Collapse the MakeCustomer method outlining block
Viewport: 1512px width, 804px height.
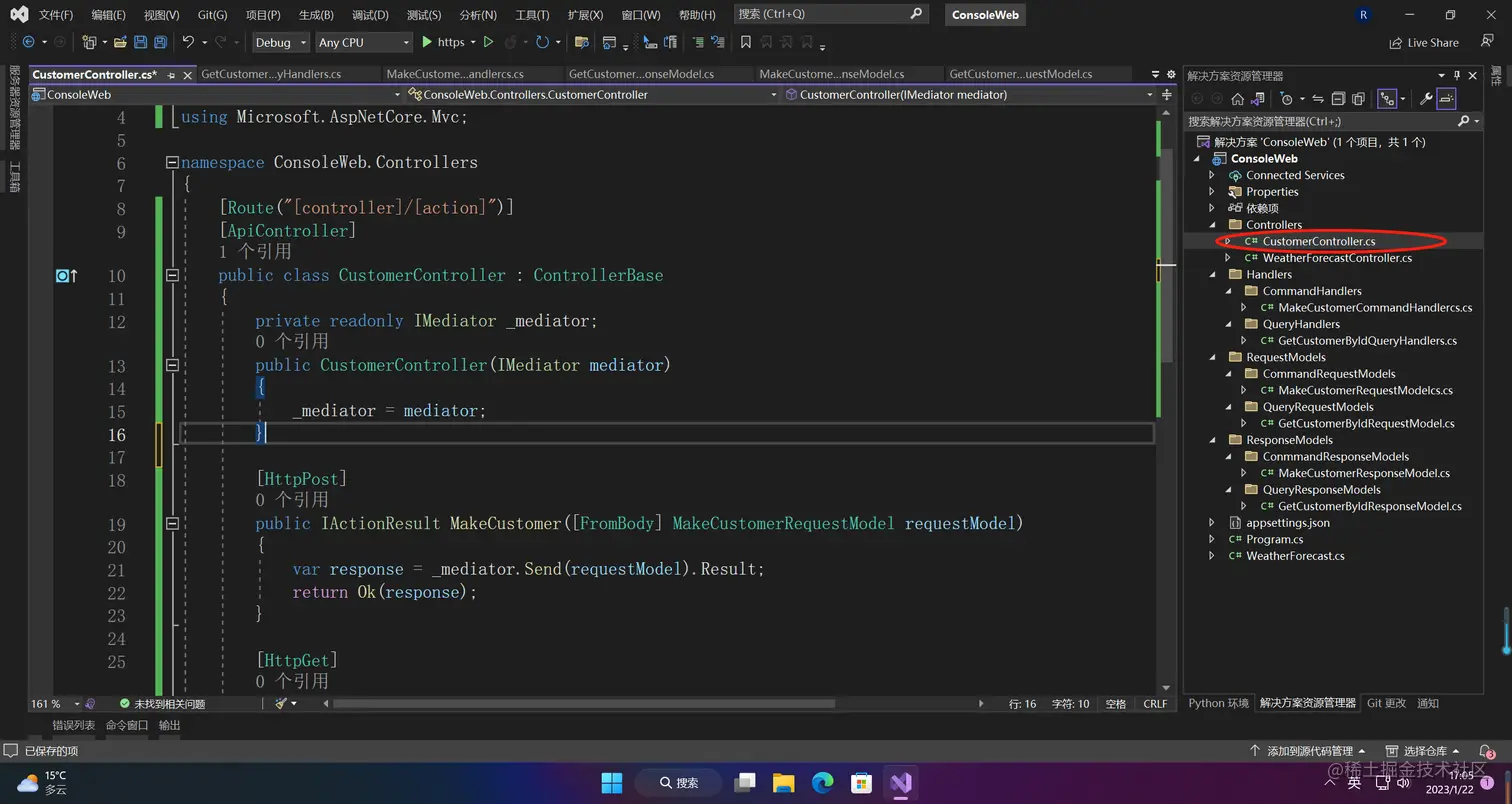click(172, 523)
